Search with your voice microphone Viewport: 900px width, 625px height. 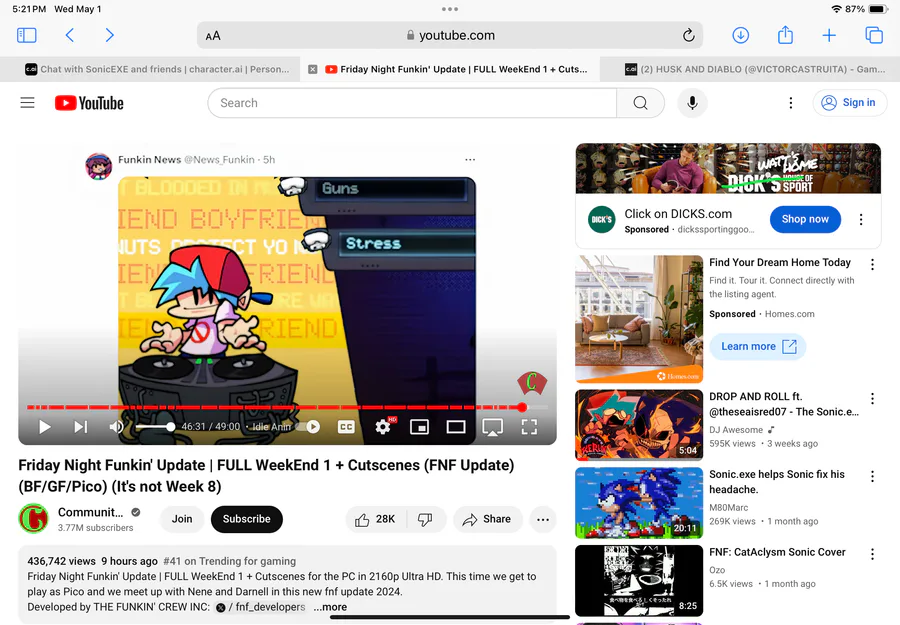click(x=692, y=103)
